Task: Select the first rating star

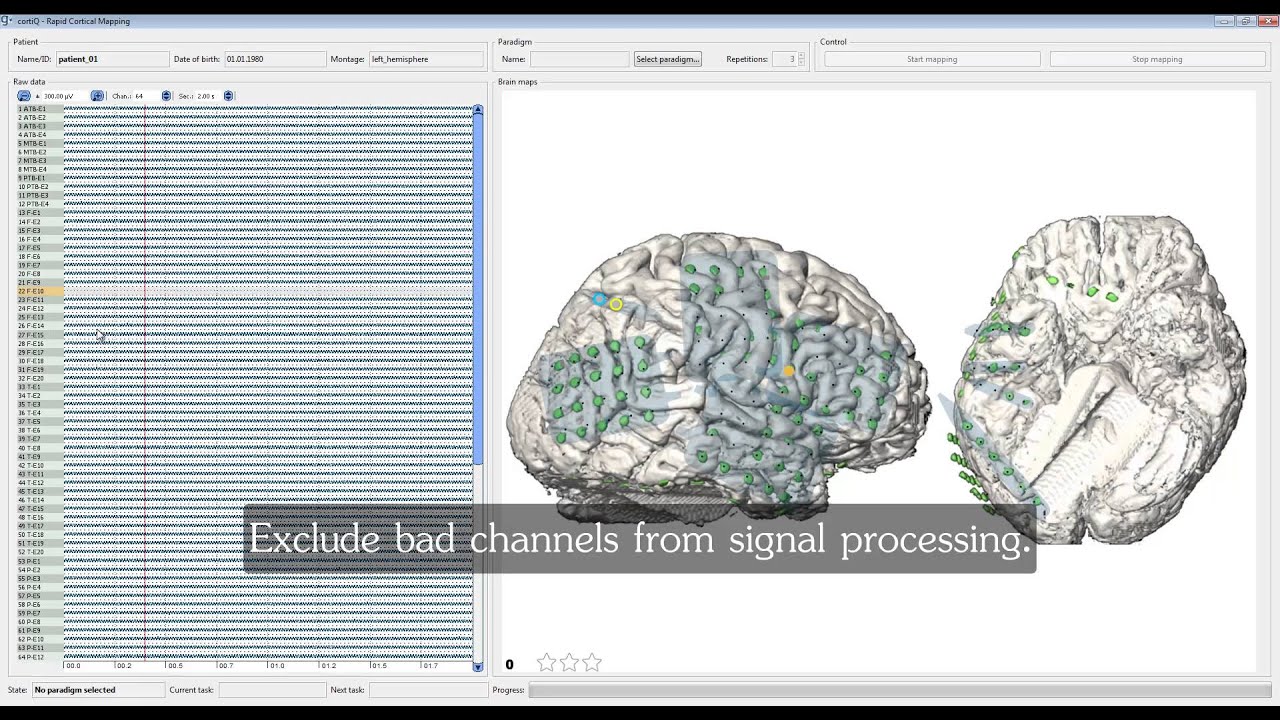Action: click(546, 662)
